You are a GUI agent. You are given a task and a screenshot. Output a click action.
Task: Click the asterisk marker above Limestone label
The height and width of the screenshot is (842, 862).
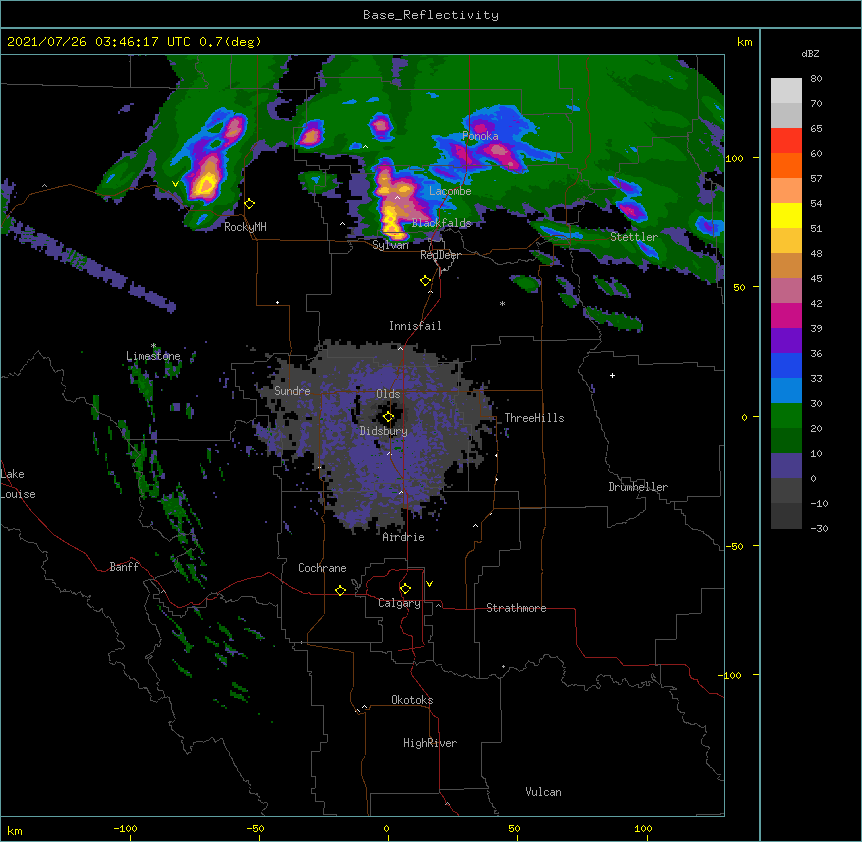coord(154,346)
